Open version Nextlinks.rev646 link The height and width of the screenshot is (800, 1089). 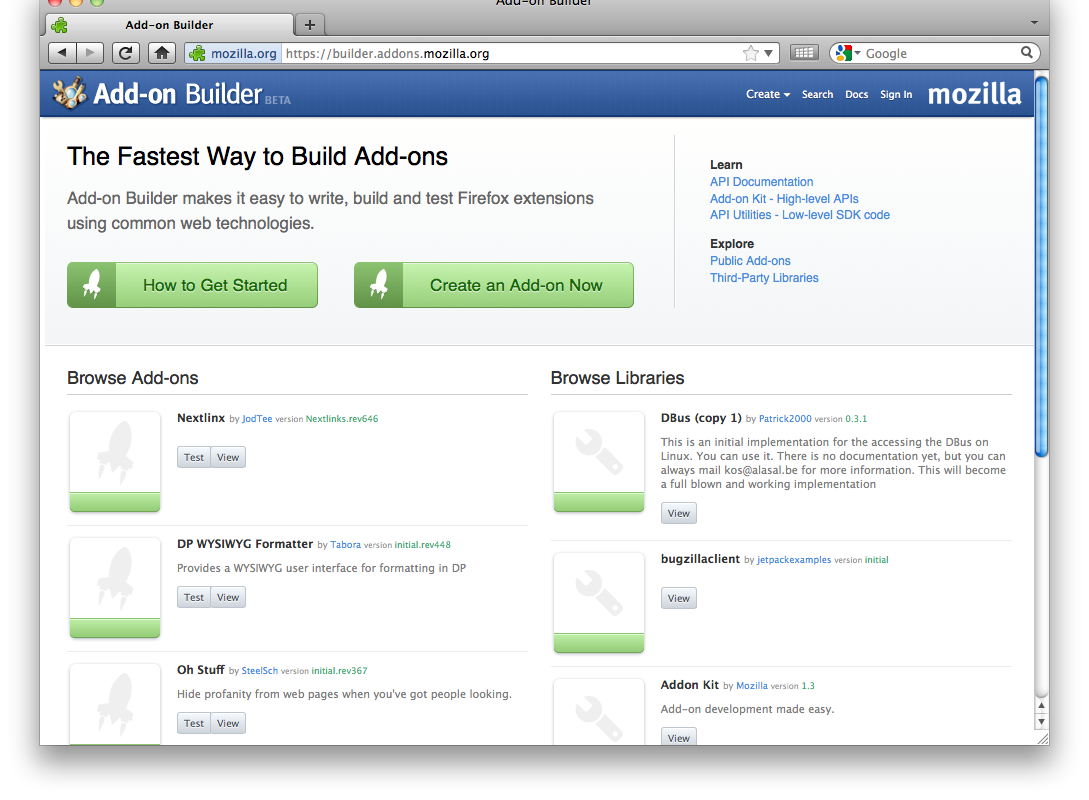(342, 419)
